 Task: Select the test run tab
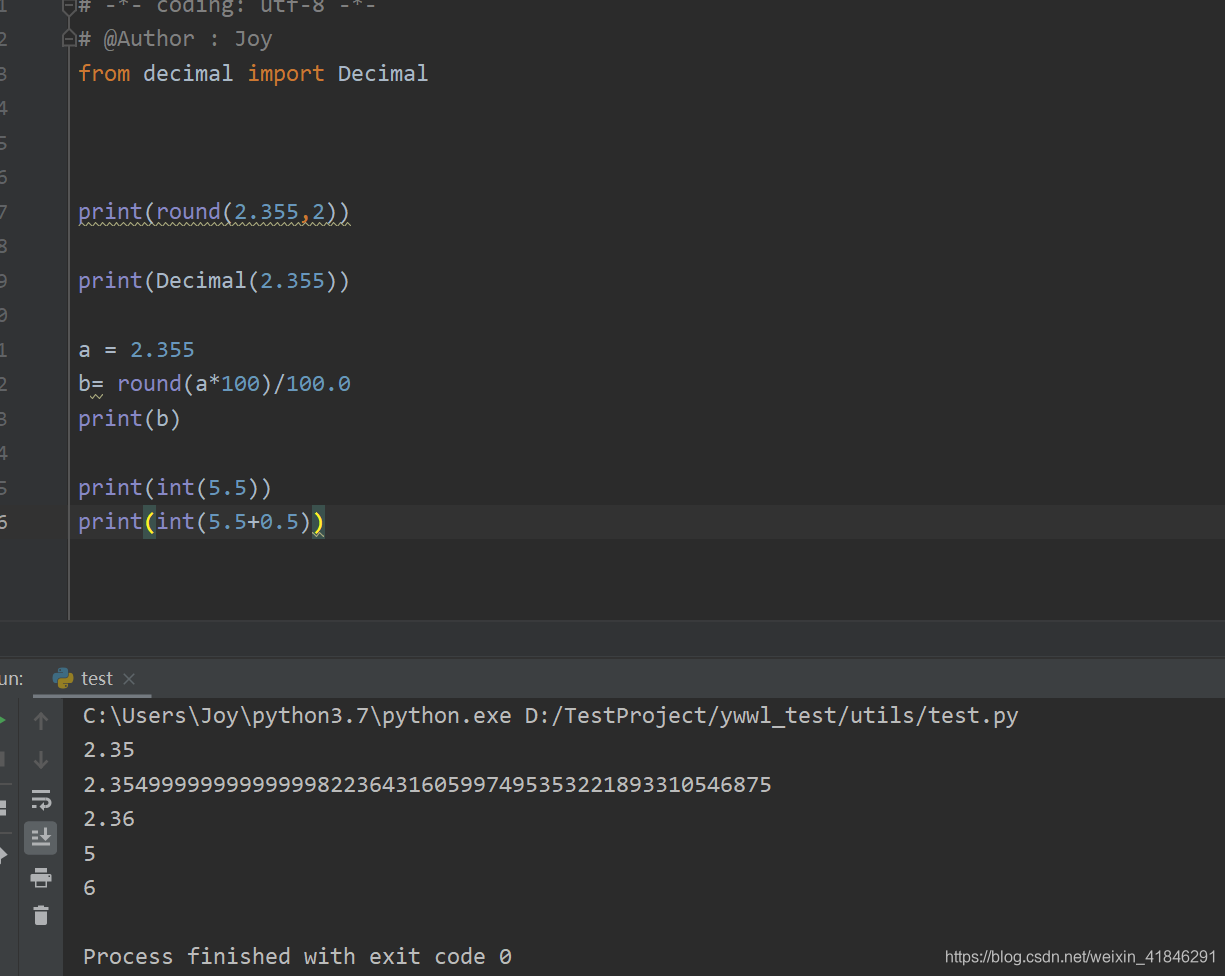[93, 678]
